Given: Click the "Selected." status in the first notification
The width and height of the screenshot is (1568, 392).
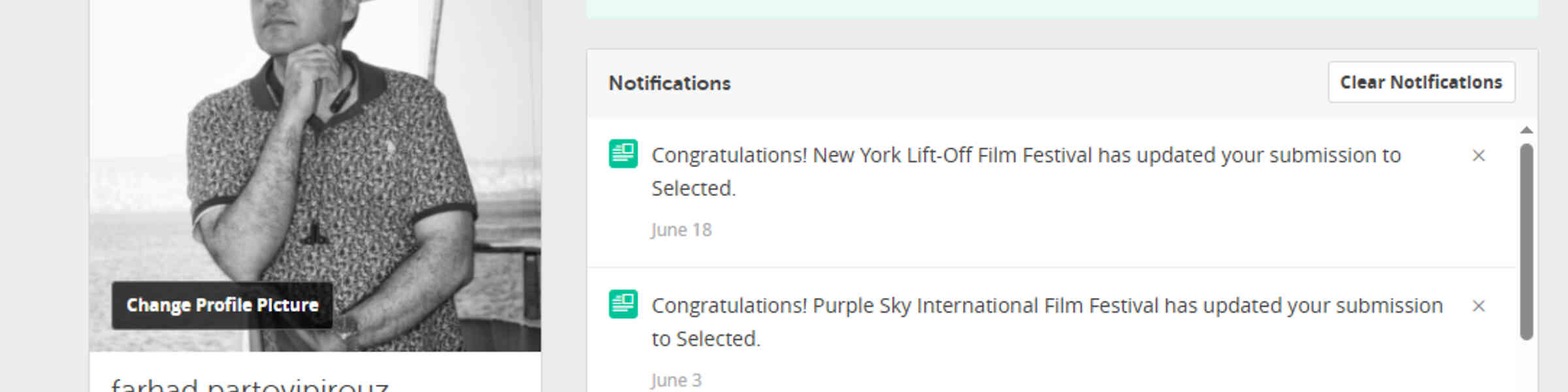Looking at the screenshot, I should [x=693, y=189].
